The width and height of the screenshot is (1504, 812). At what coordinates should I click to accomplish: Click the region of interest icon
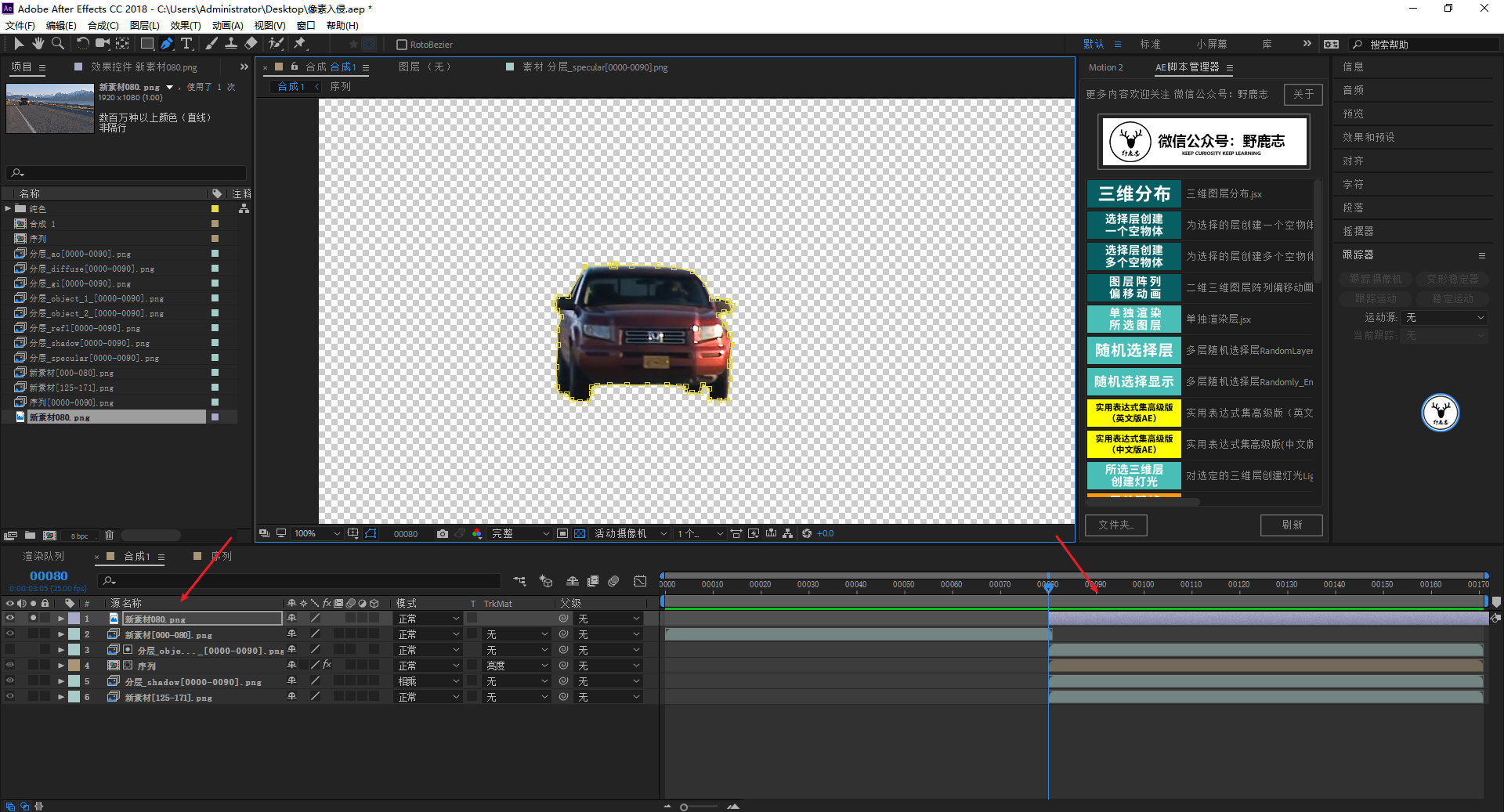562,534
